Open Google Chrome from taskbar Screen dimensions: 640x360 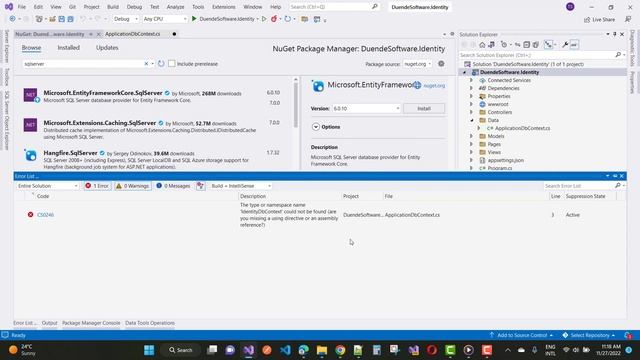pyautogui.click(x=340, y=350)
